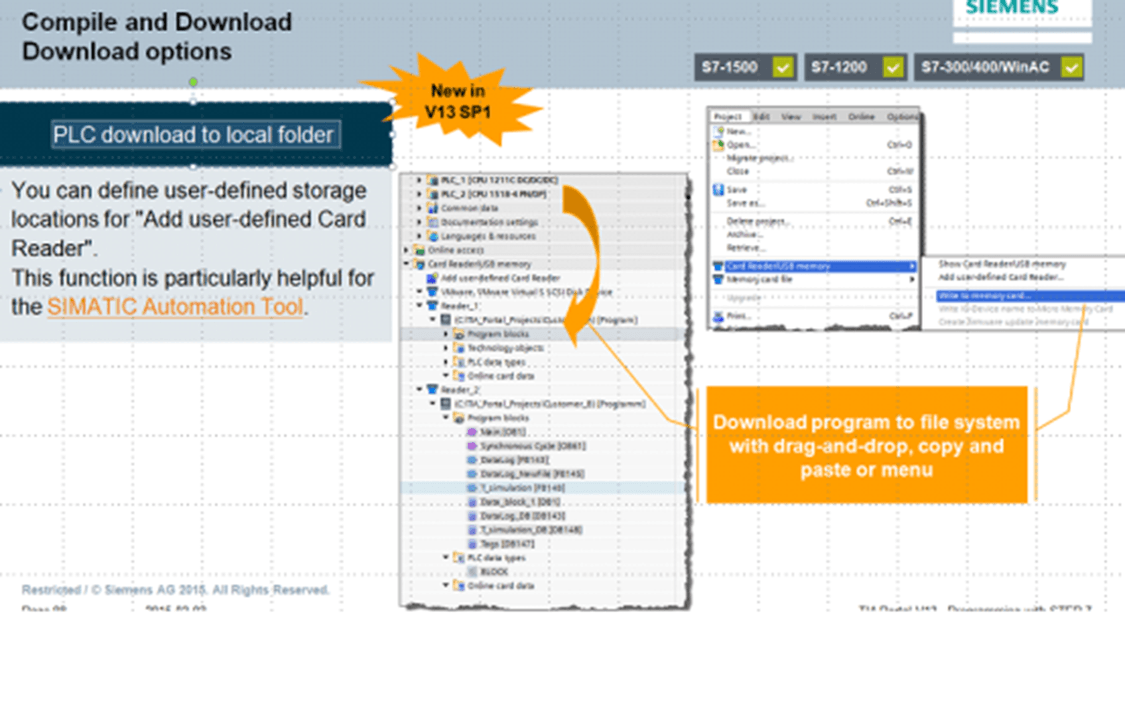The image size is (1125, 719).
Task: Toggle the S7-300/400/WinAC green checkmark
Action: [1071, 67]
